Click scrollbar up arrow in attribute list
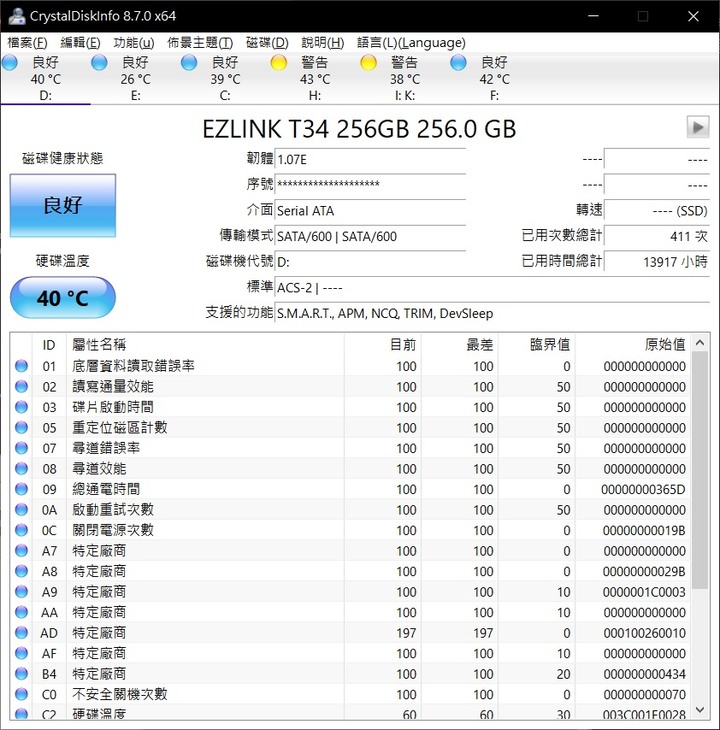Viewport: 720px width, 730px height. 700,343
